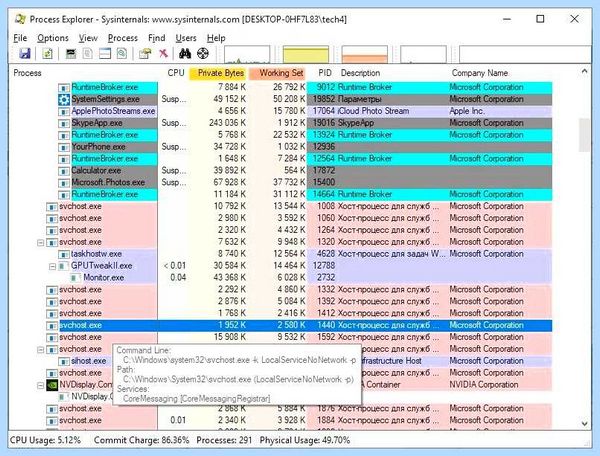
Task: Click the binoculars Find Handle icon
Action: (185, 54)
